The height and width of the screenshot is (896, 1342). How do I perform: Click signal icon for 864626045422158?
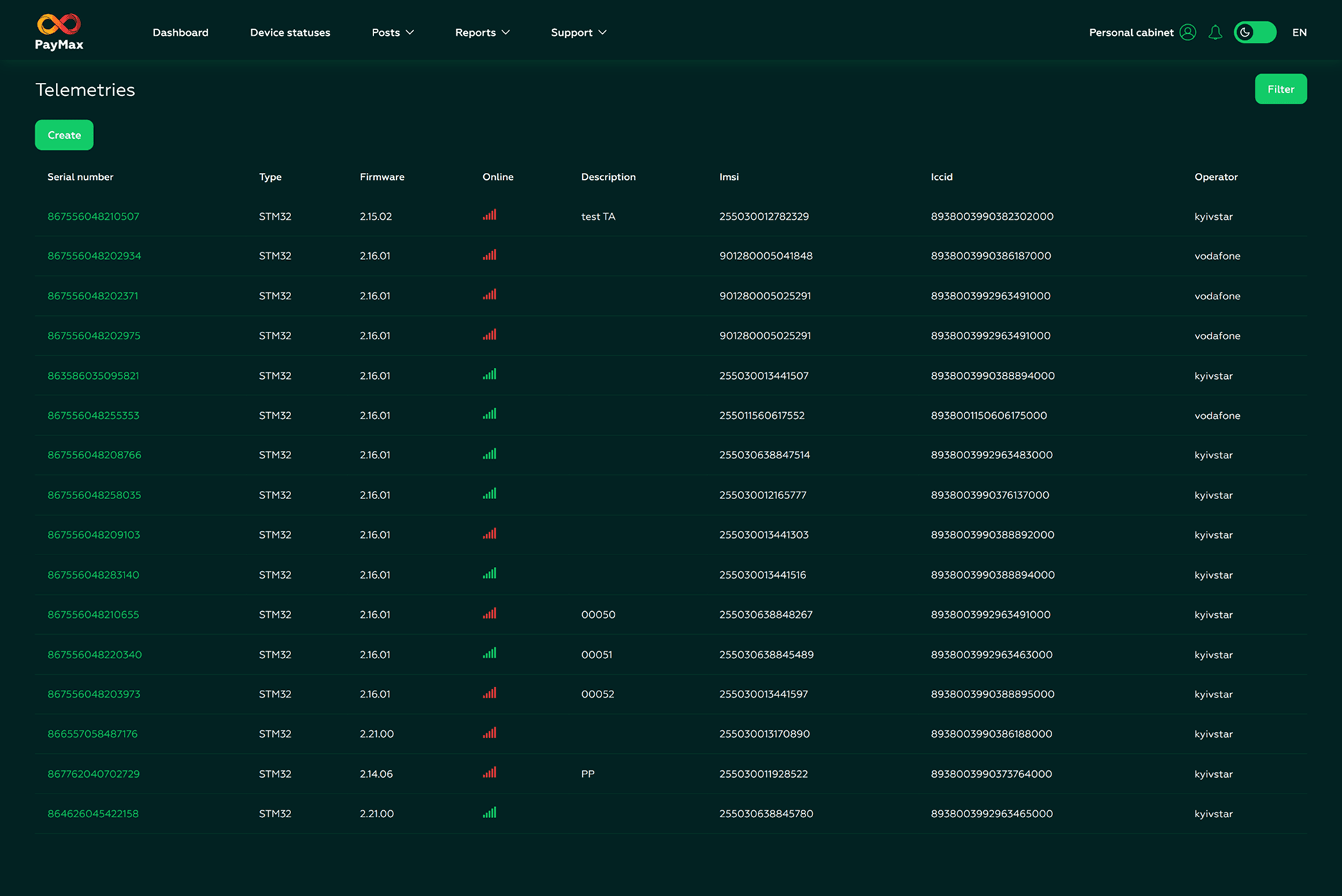(x=490, y=812)
